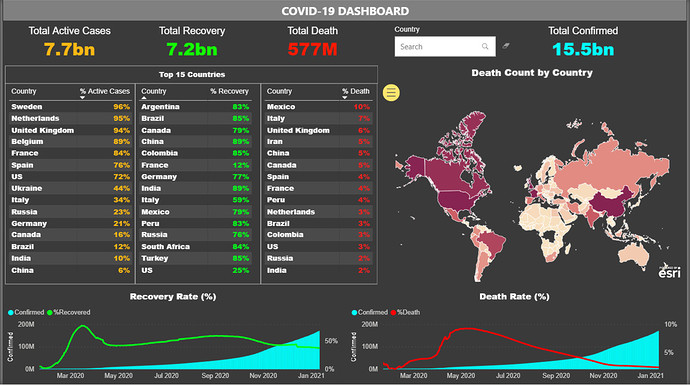This screenshot has height=385, width=690.
Task: Sort by % Death column header
Action: point(356,91)
